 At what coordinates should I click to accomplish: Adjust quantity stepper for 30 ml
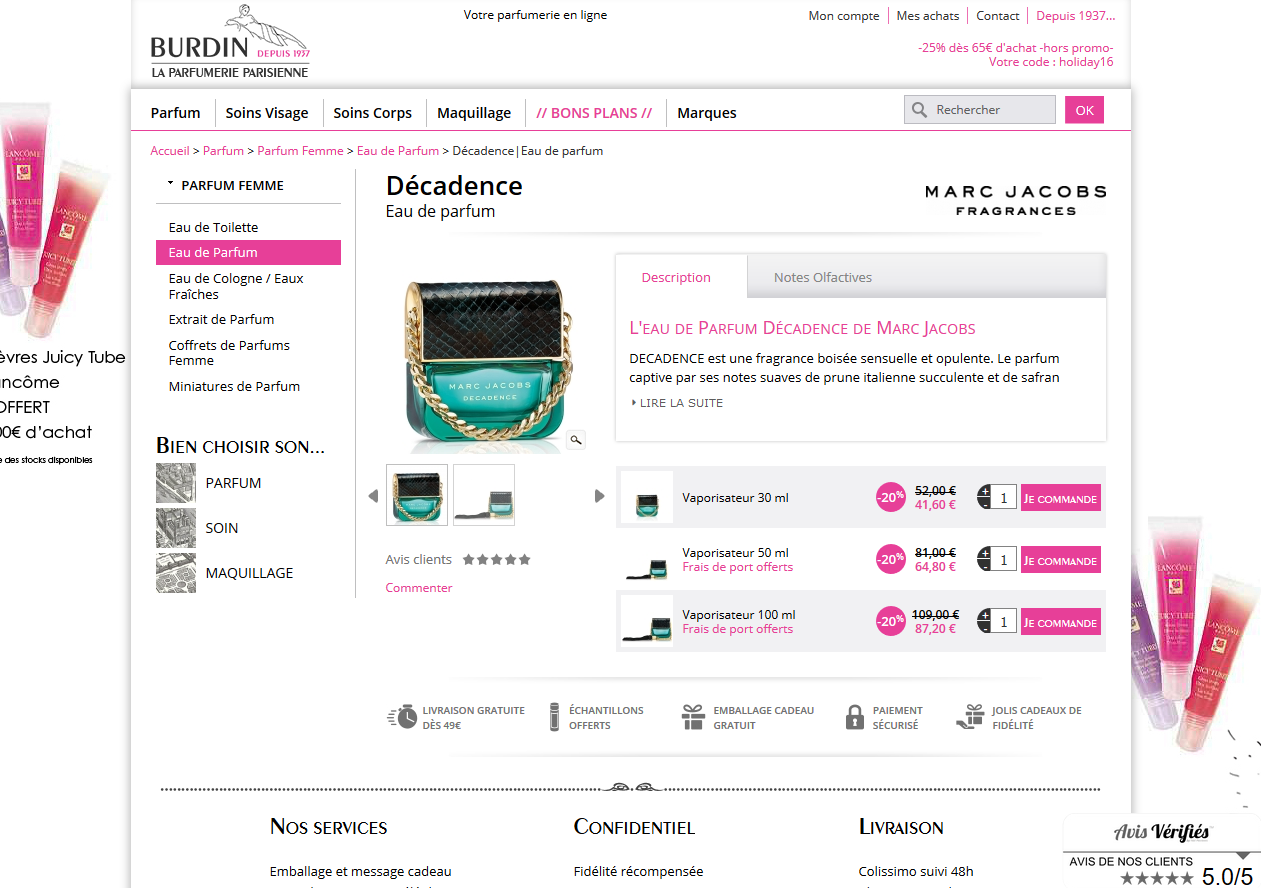(984, 497)
